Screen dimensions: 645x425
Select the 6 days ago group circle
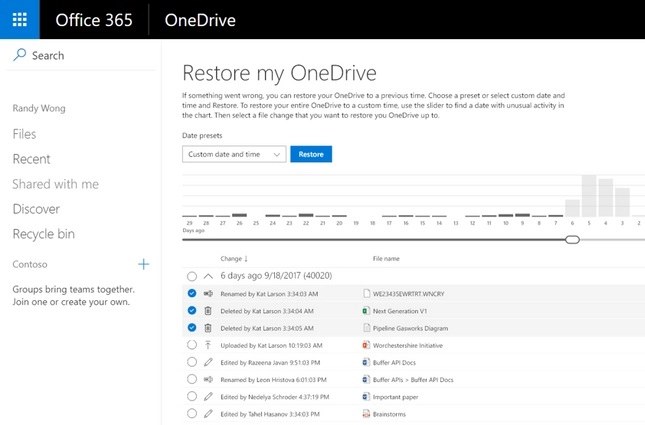pos(192,276)
